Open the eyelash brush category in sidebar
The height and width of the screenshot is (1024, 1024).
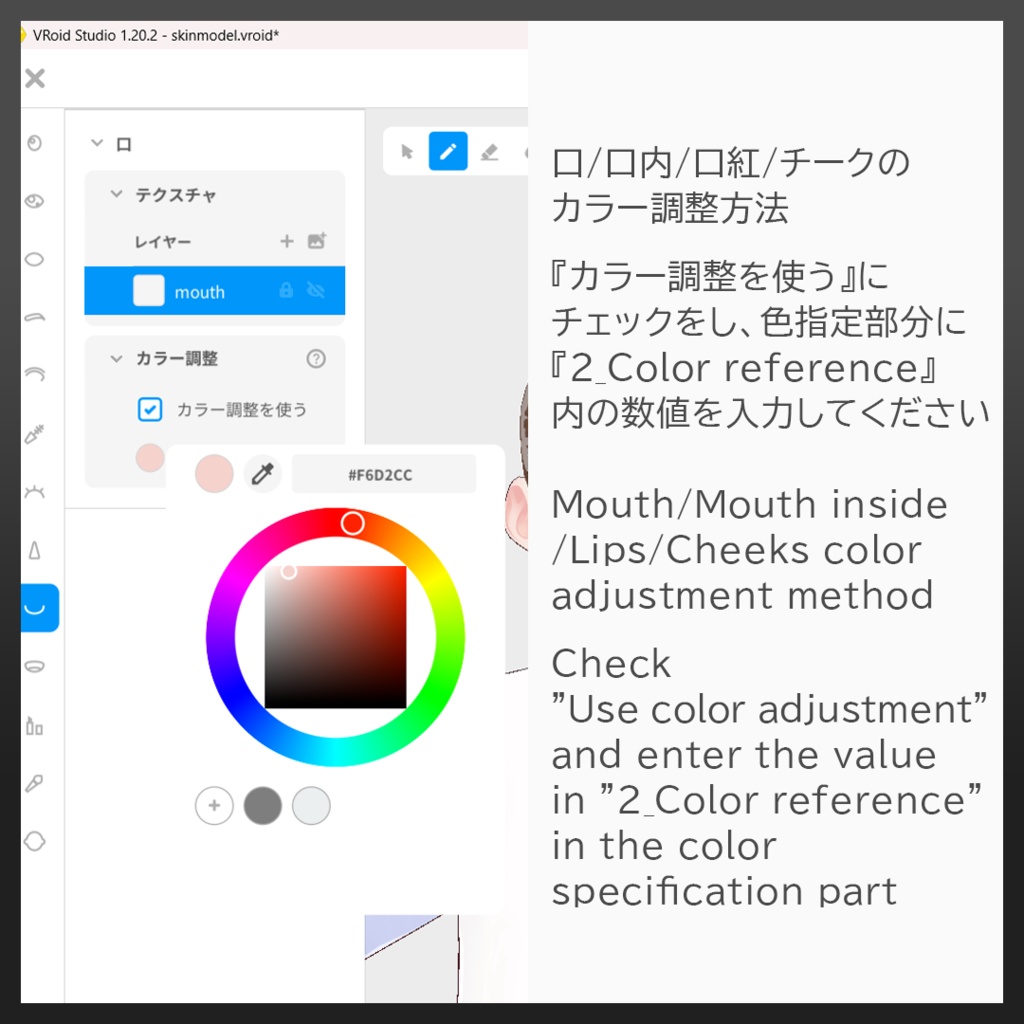point(35,433)
